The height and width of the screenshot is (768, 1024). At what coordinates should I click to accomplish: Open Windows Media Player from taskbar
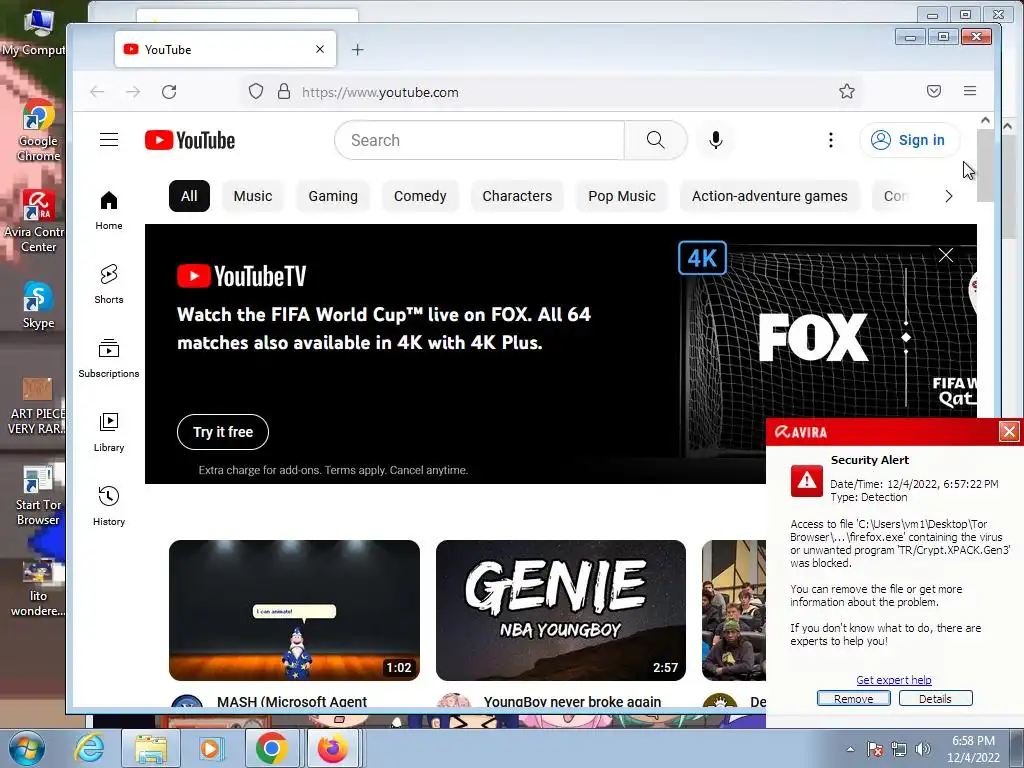[x=210, y=748]
